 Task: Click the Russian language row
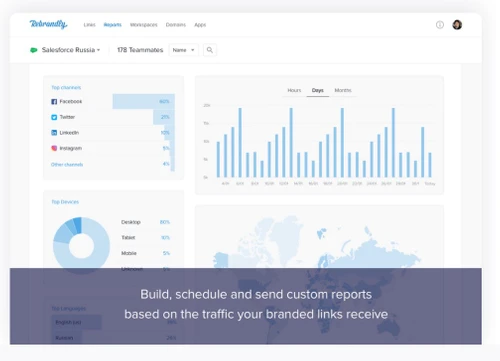114,338
